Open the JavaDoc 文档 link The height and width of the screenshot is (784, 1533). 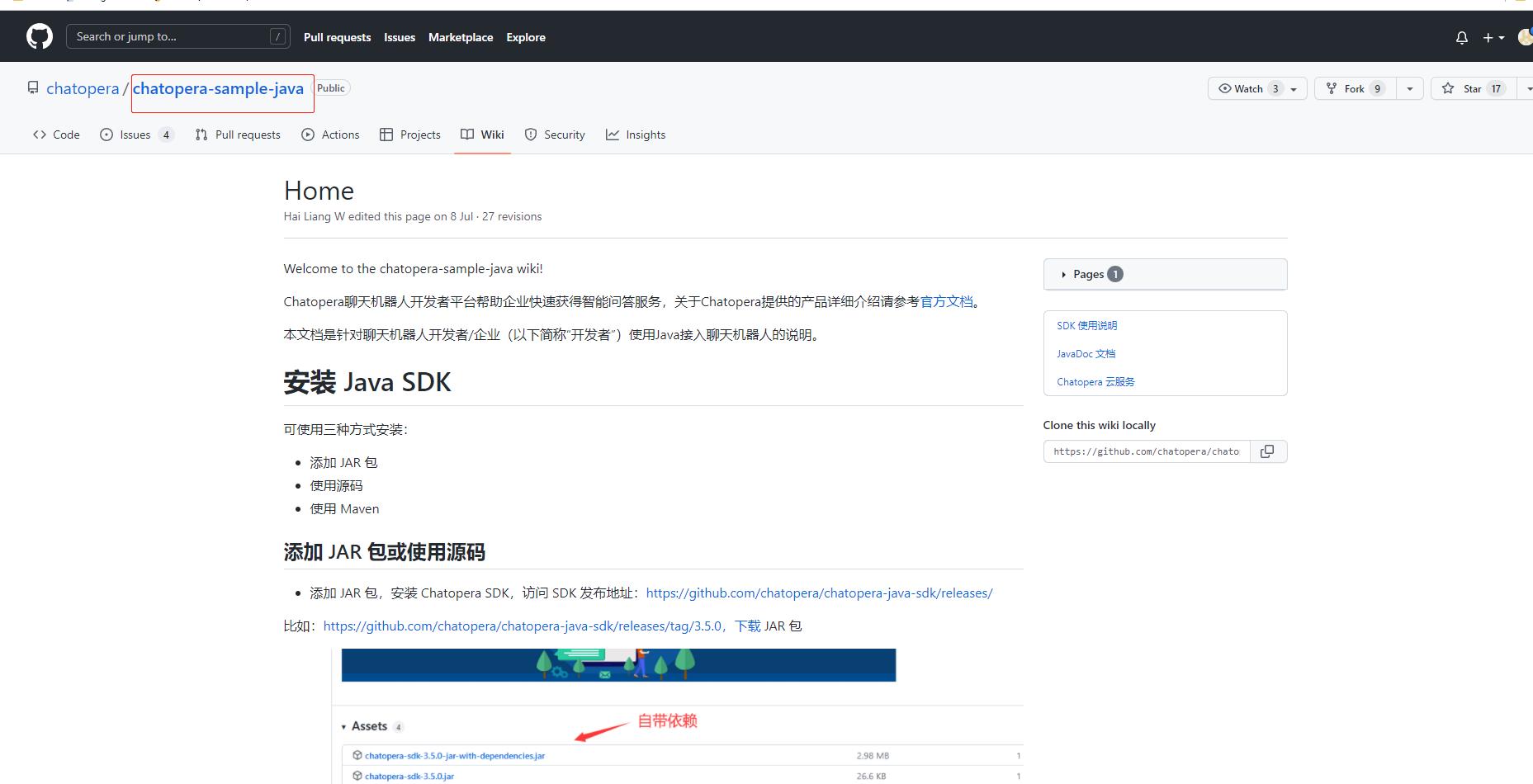[1086, 353]
